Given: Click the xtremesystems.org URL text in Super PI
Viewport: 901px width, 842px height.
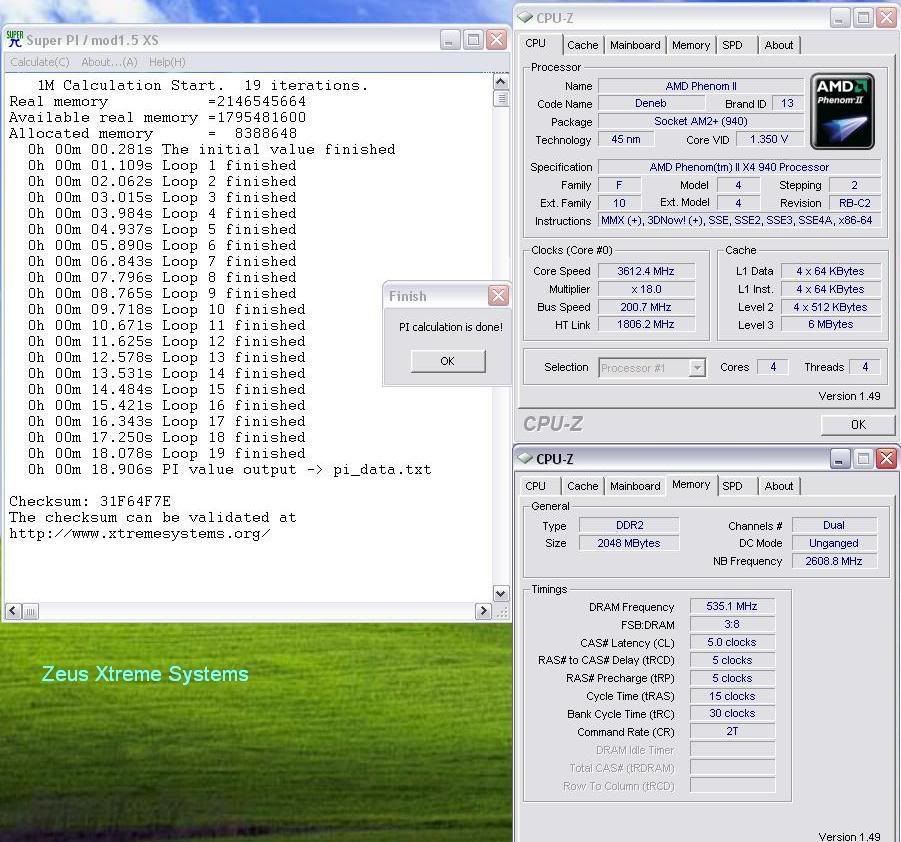Looking at the screenshot, I should 140,533.
